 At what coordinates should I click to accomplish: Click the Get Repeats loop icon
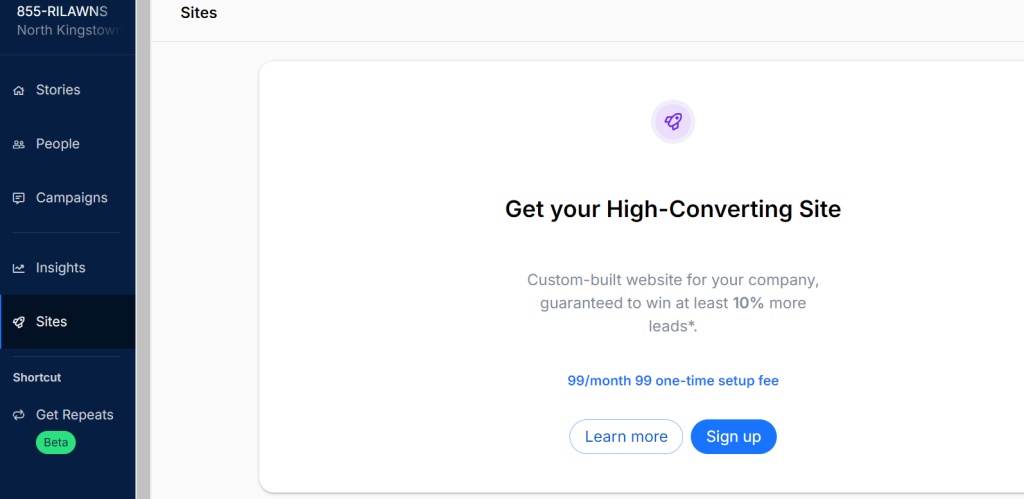(18, 415)
